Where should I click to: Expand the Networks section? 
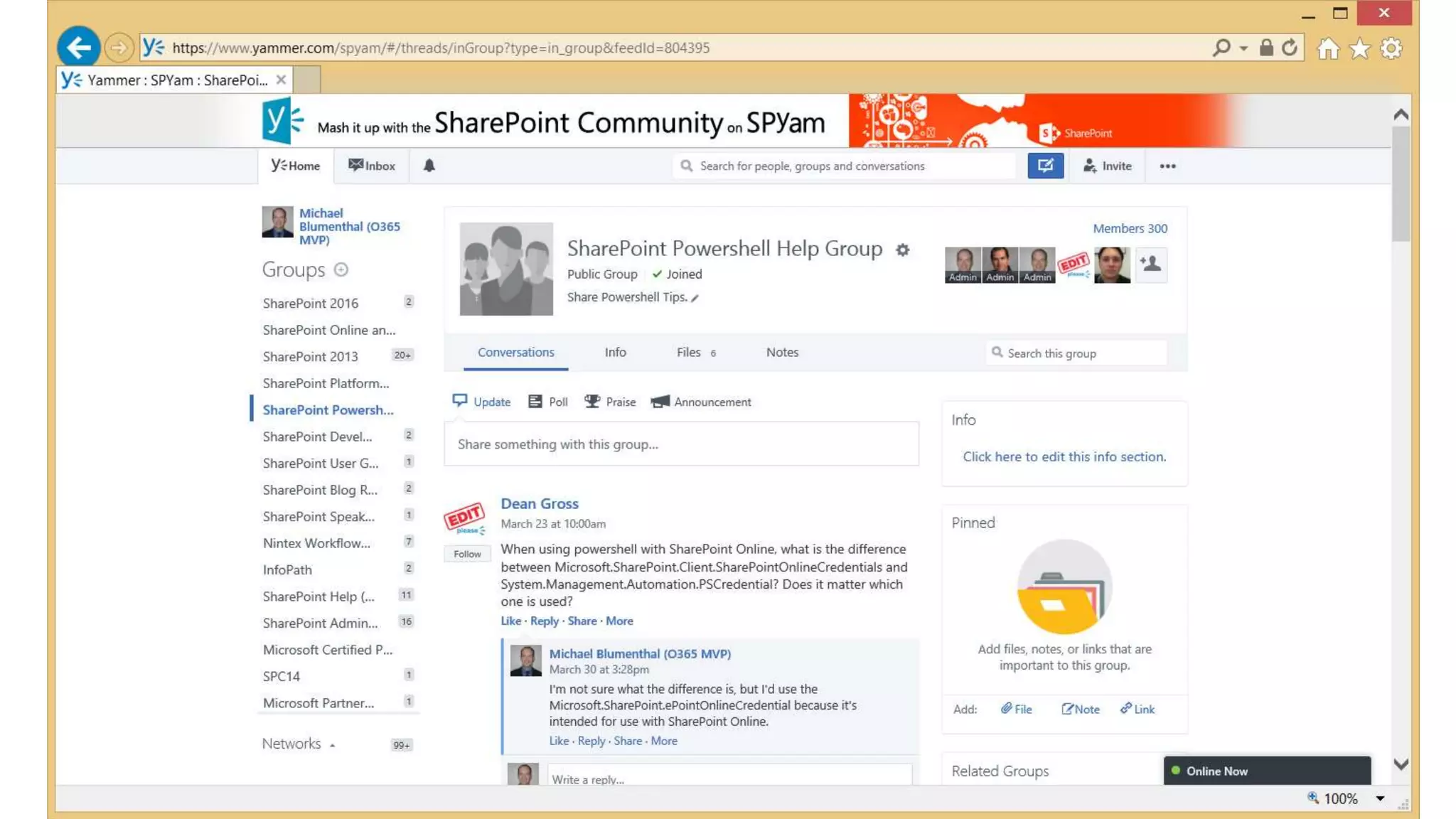299,744
